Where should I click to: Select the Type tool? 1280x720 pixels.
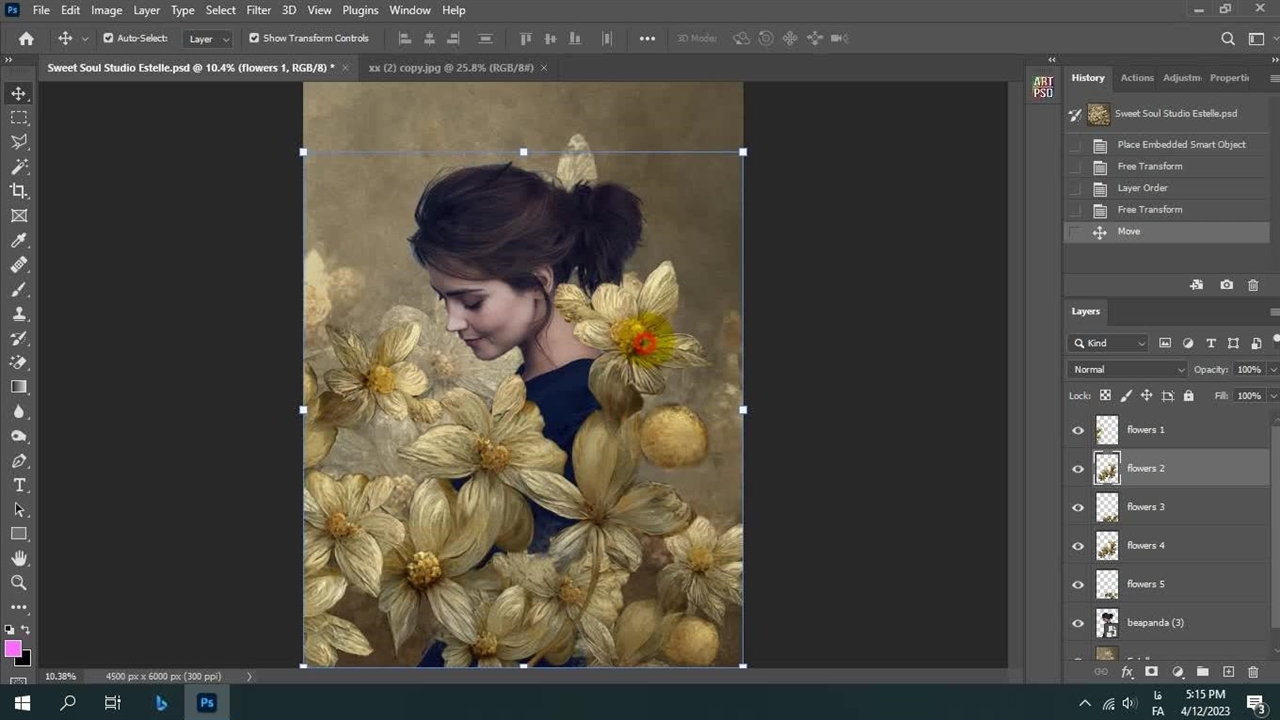[19, 485]
